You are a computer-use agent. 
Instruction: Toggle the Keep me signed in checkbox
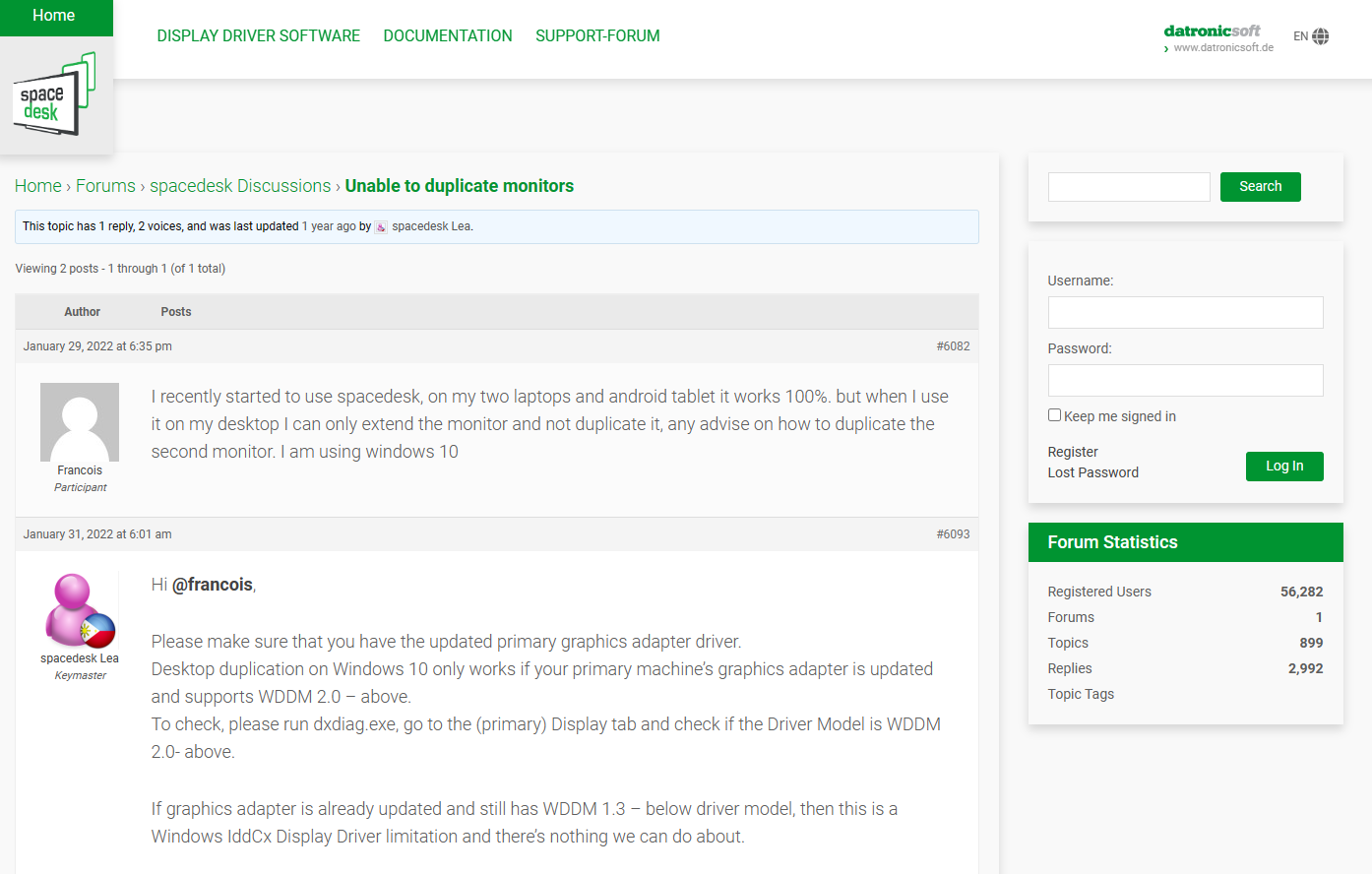coord(1054,415)
